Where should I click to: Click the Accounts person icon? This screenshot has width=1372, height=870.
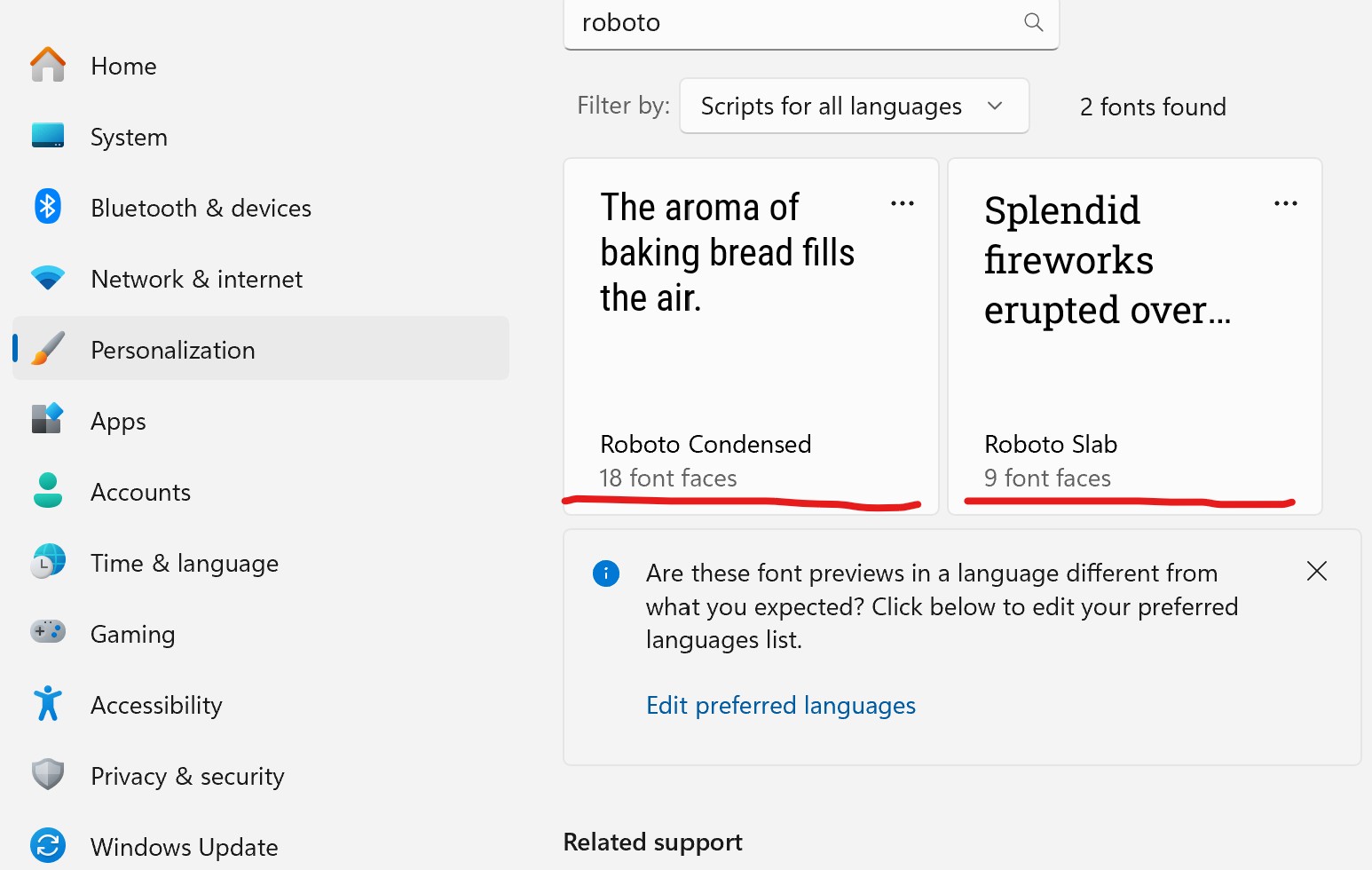click(48, 491)
